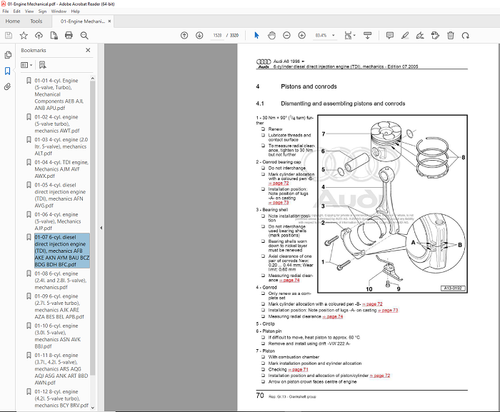Image resolution: width=500 pixels, height=412 pixels.
Task: Open the Help menu
Action: coord(75,11)
